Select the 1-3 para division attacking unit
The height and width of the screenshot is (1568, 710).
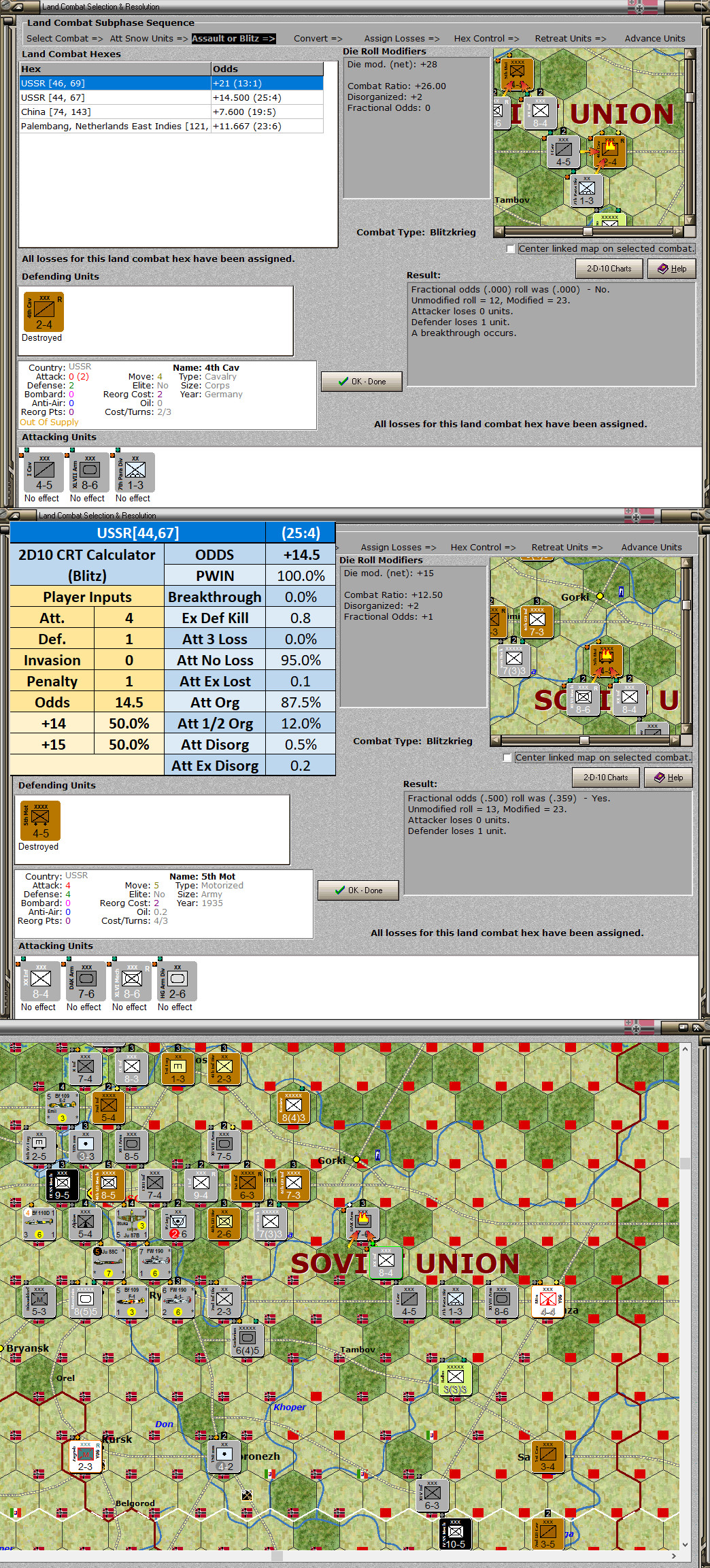pos(135,472)
